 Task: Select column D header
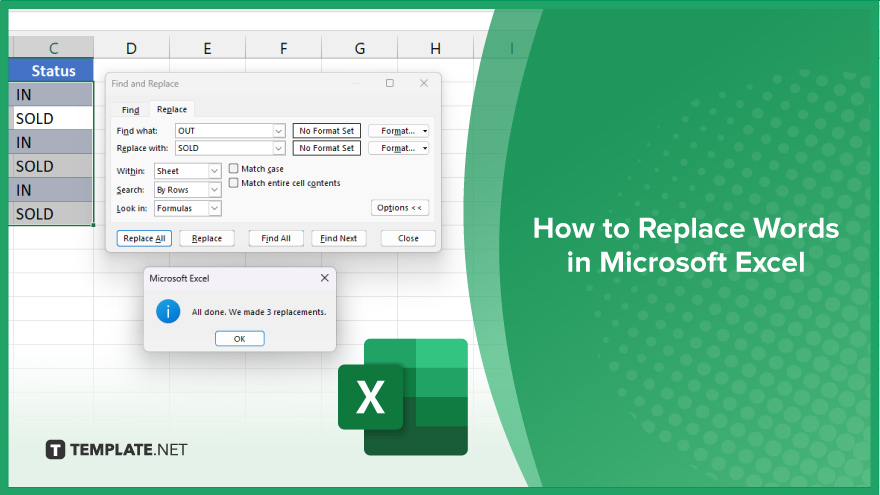coord(131,48)
